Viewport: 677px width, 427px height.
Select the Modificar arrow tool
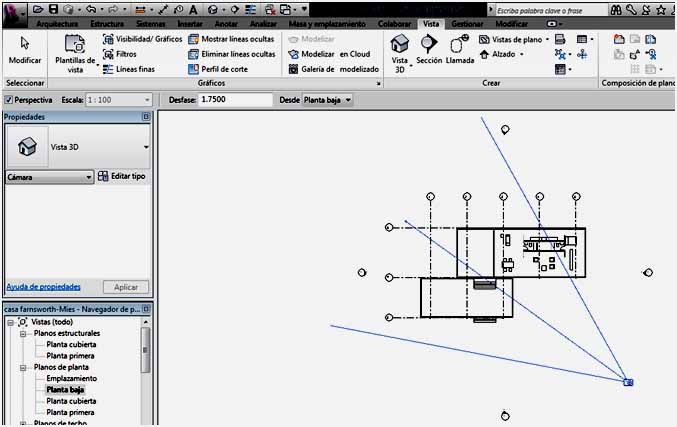pyautogui.click(x=25, y=50)
